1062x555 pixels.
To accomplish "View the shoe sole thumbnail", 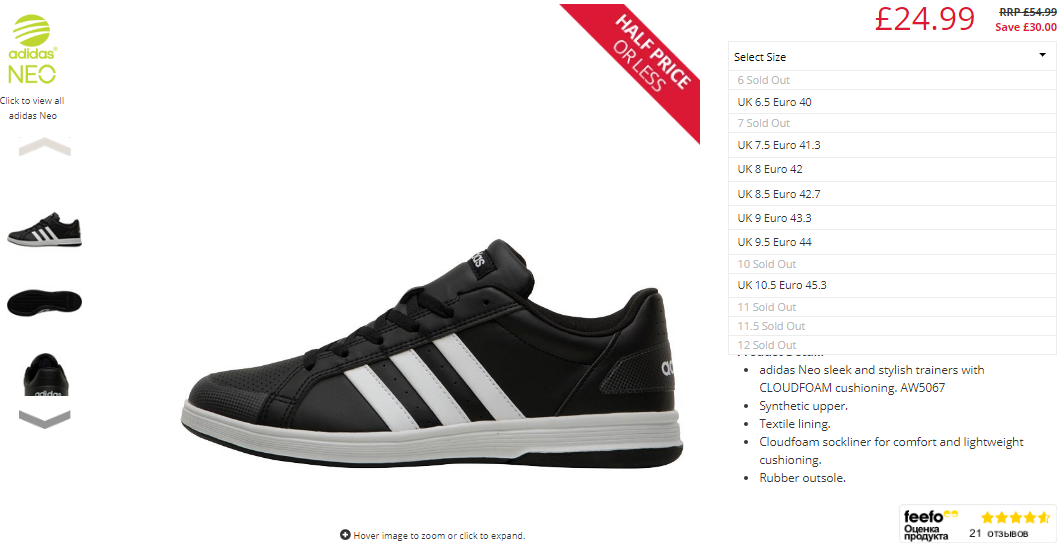I will coord(45,302).
